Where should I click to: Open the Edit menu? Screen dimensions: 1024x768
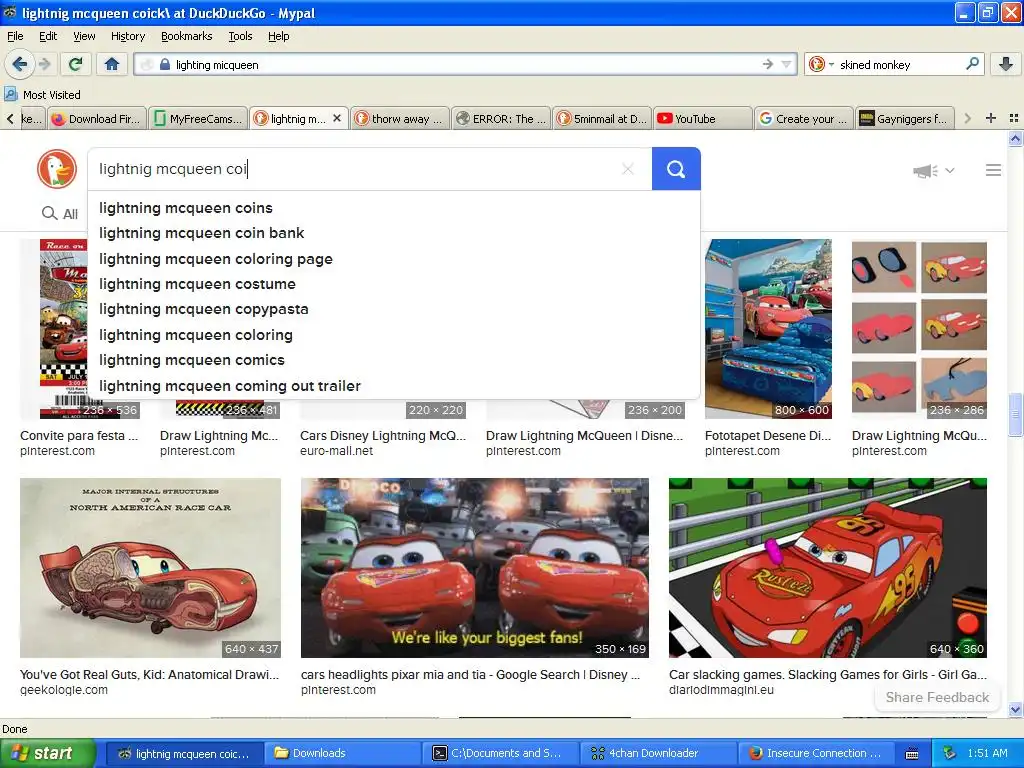(48, 36)
